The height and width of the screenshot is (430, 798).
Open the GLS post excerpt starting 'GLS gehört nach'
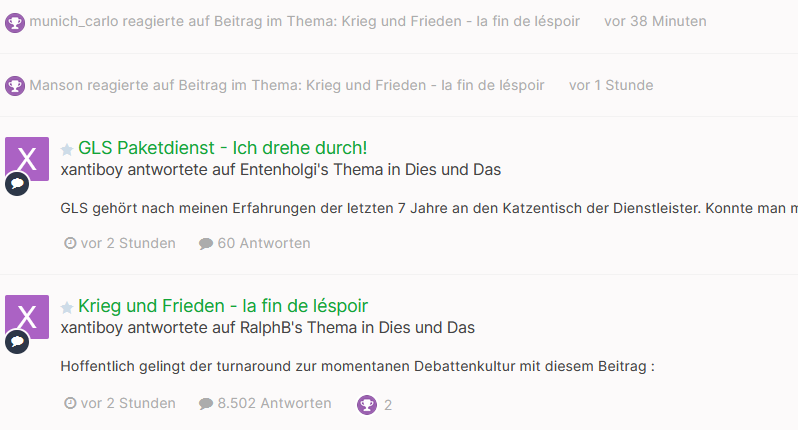click(429, 208)
